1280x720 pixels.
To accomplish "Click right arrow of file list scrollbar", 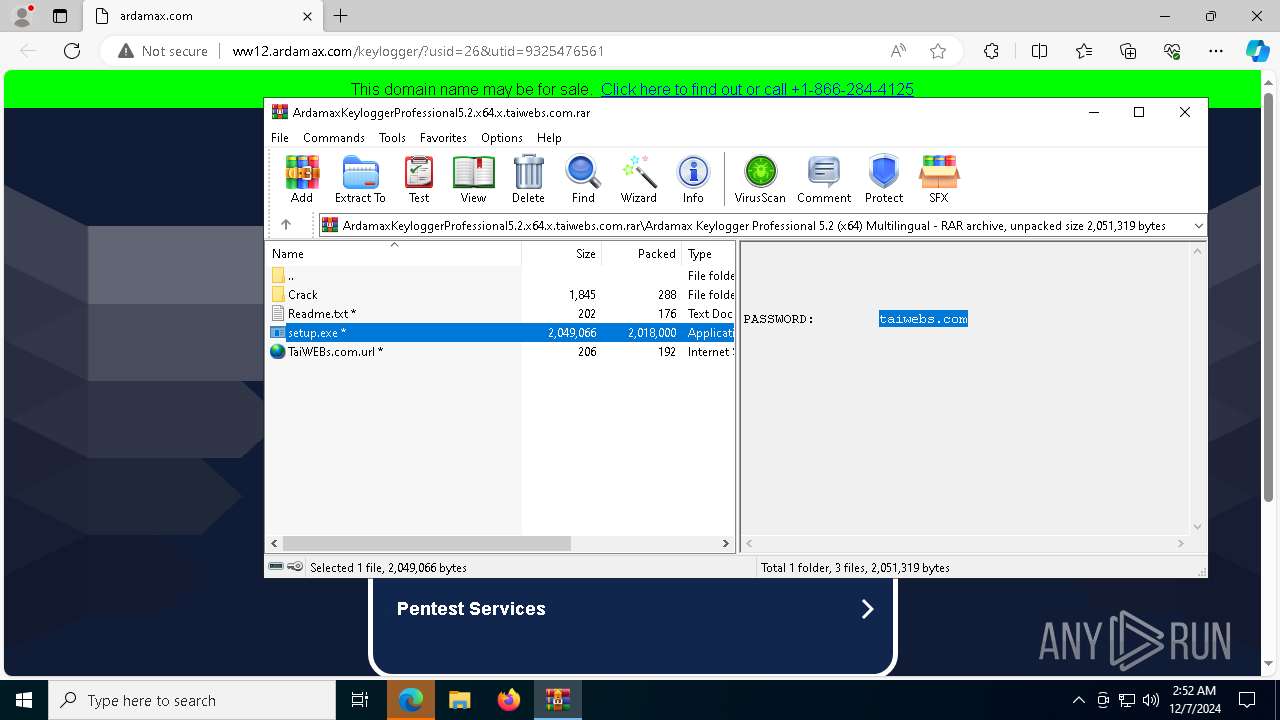I will tap(726, 543).
